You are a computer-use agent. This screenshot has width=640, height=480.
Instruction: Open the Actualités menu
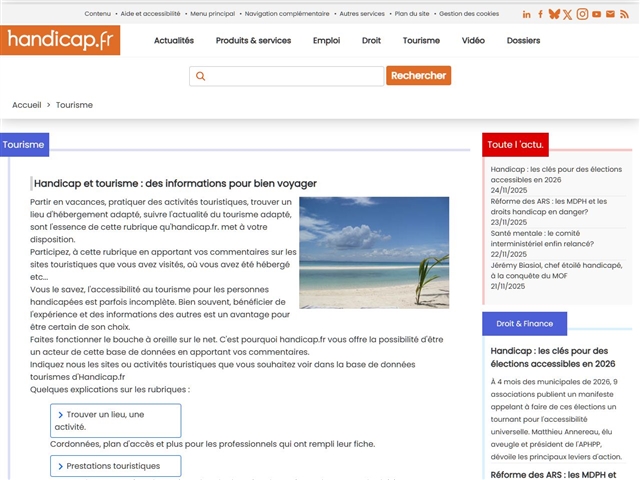[174, 40]
